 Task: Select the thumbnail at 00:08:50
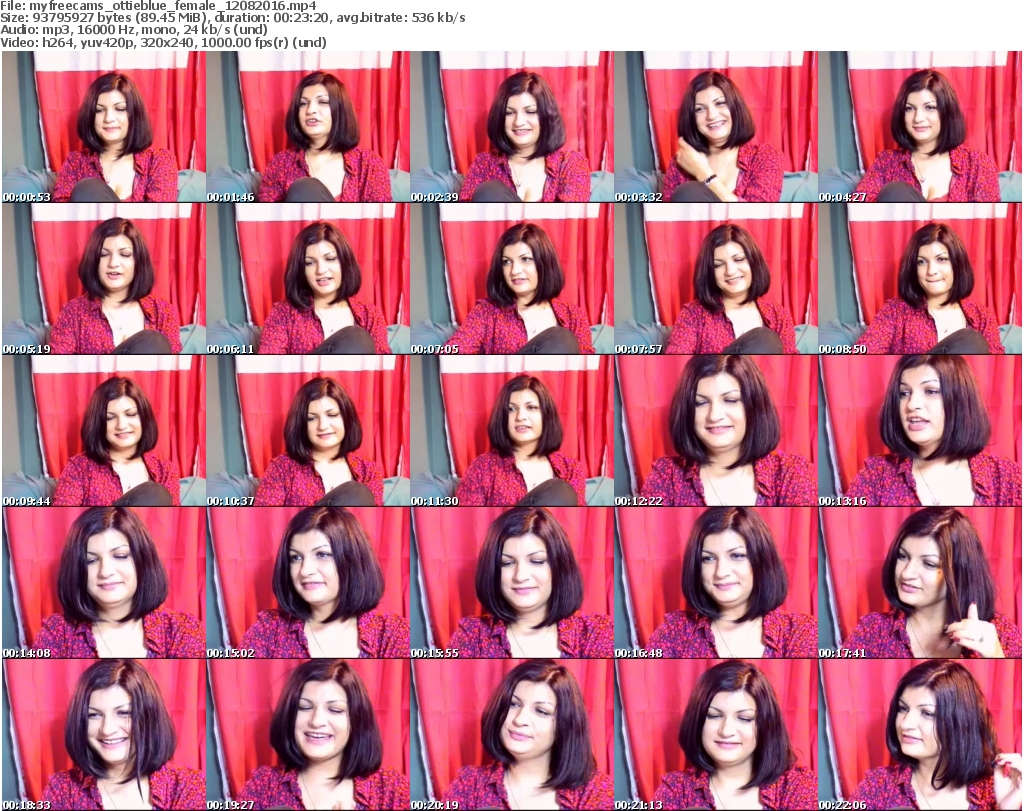click(x=920, y=279)
